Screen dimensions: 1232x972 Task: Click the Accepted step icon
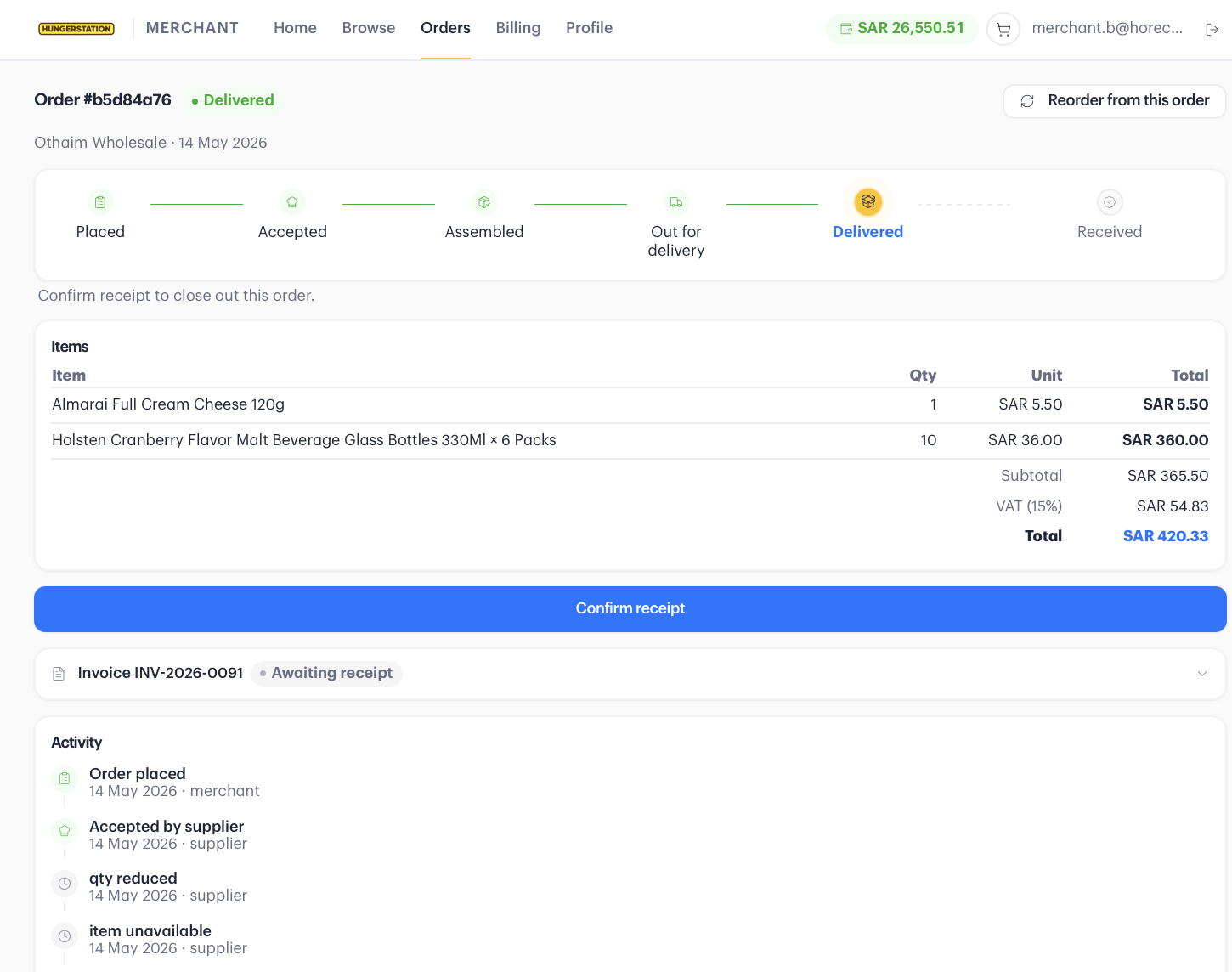point(292,202)
